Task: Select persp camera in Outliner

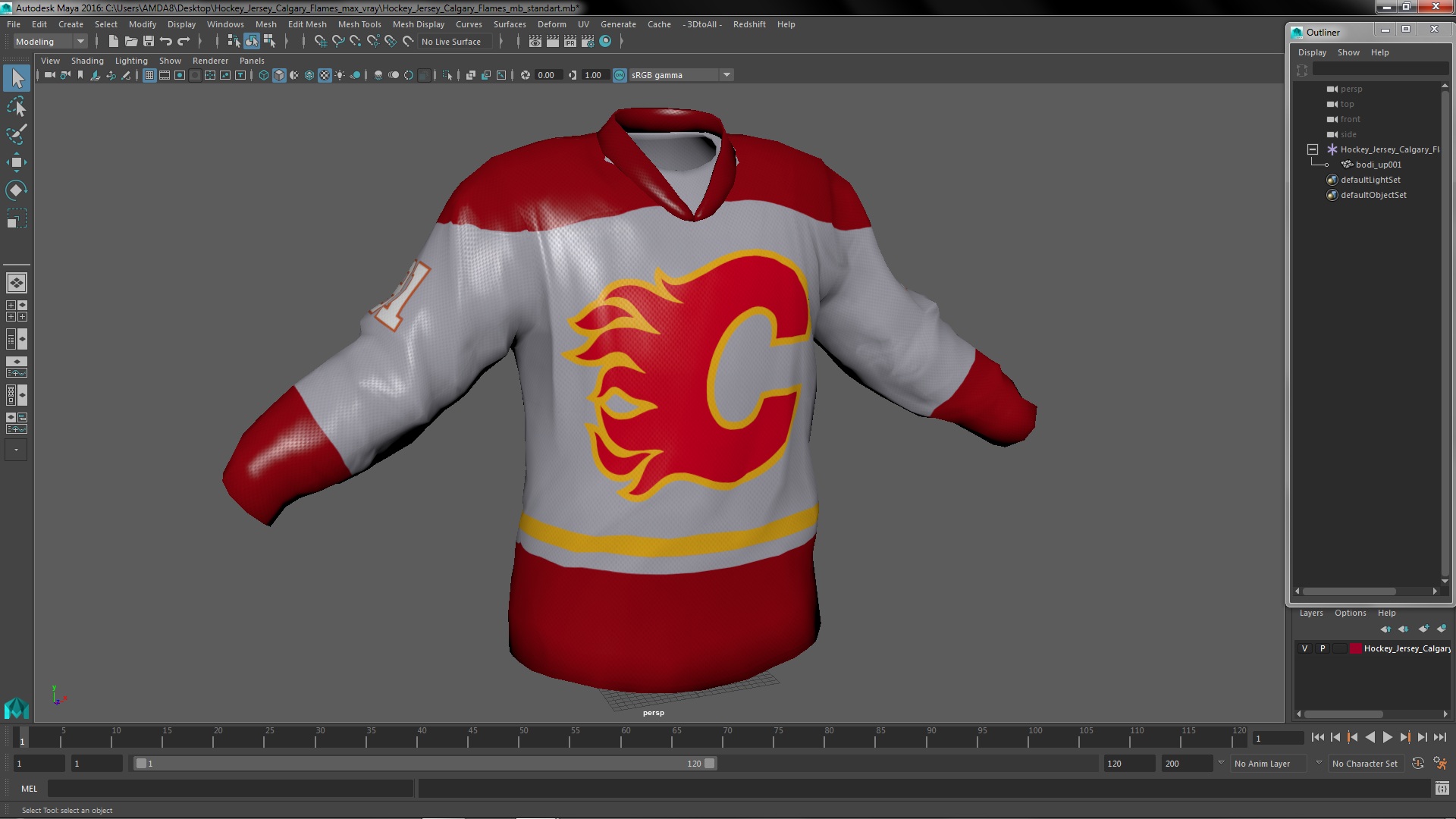Action: click(x=1351, y=89)
